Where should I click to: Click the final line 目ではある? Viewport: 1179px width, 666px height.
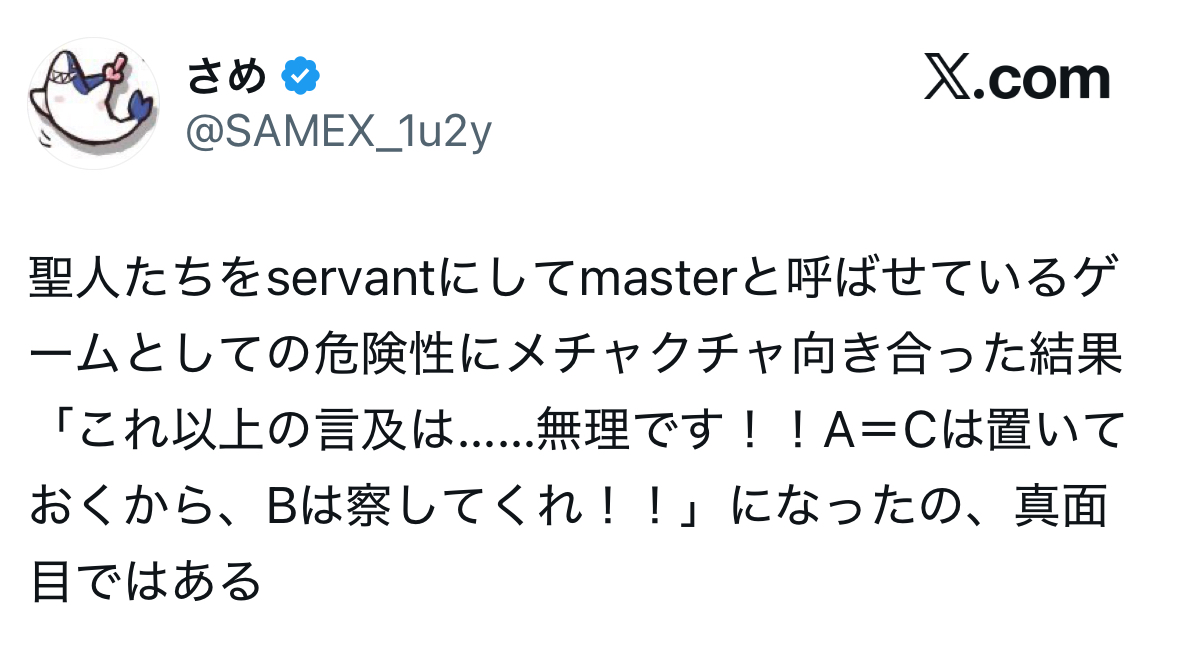pyautogui.click(x=147, y=582)
